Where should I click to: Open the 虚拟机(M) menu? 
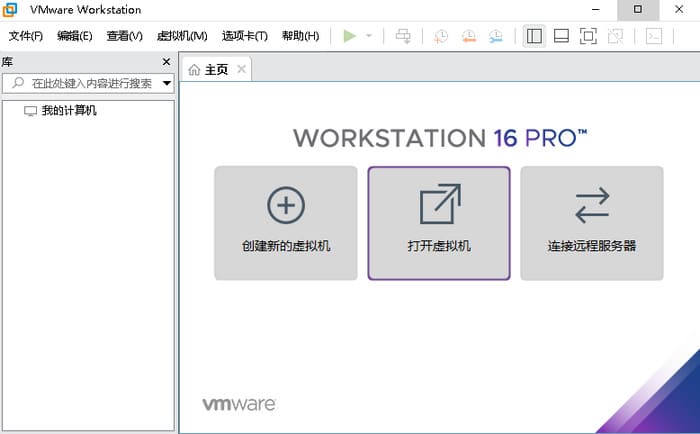tap(182, 36)
